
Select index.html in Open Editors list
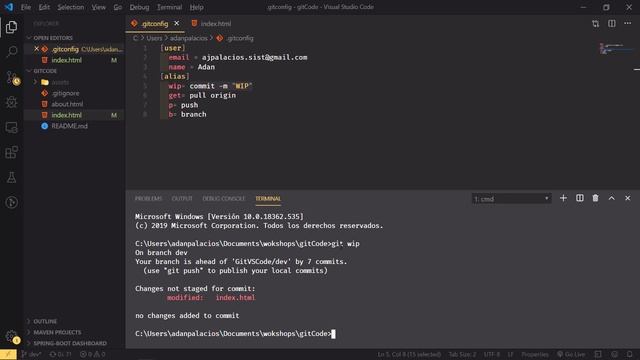[x=74, y=60]
